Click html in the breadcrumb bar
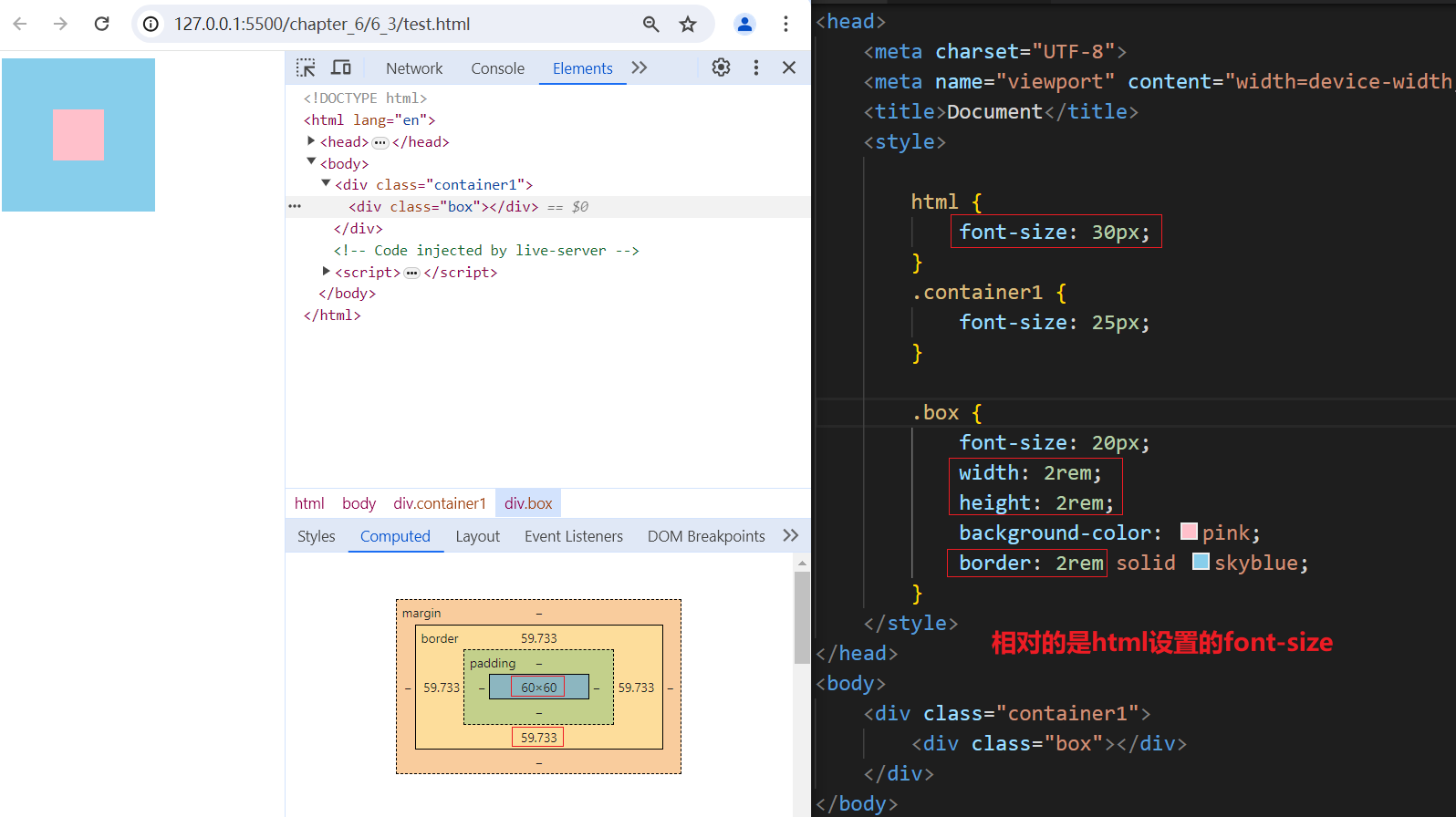 [x=309, y=503]
